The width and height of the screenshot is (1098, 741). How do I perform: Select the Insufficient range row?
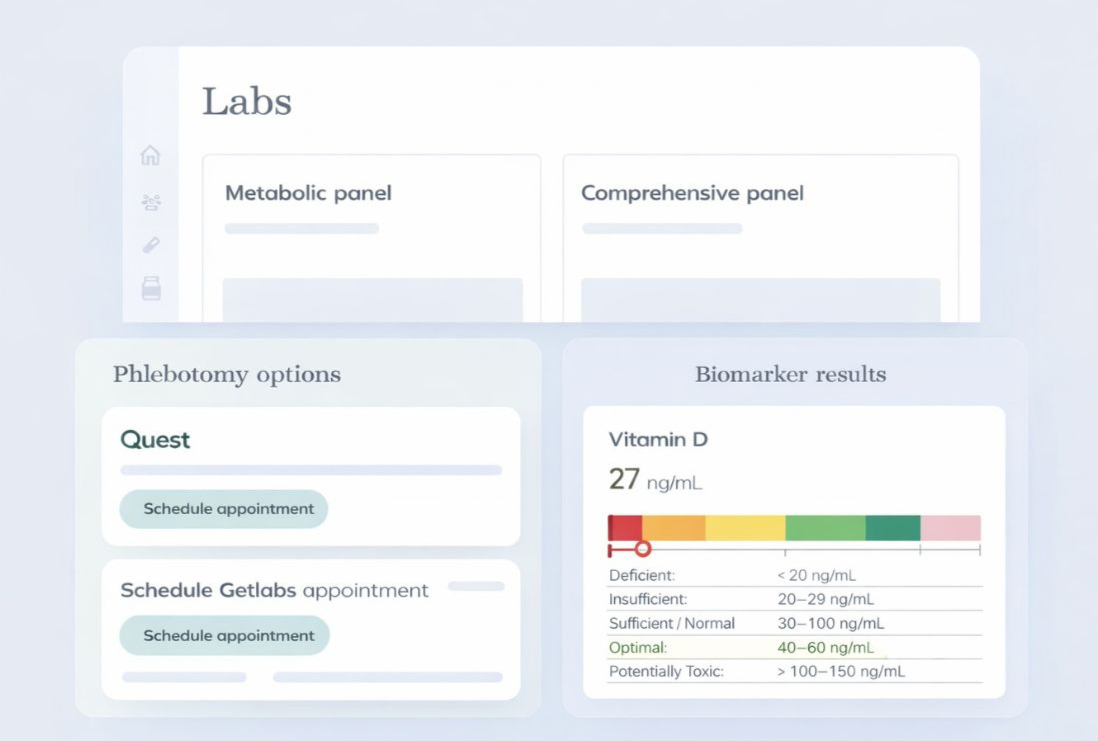pos(795,599)
